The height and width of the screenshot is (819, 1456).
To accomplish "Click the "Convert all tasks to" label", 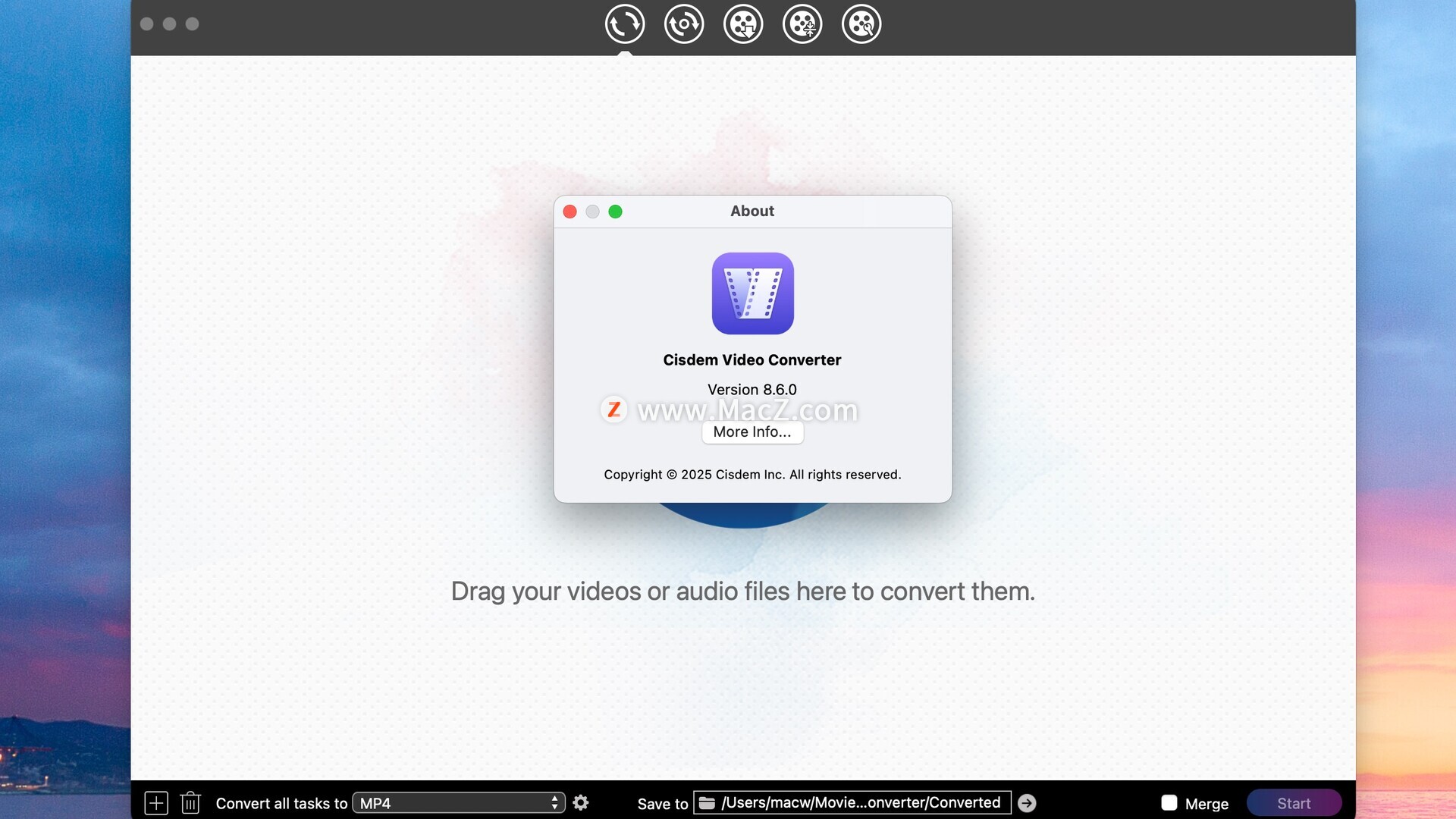I will tap(281, 804).
